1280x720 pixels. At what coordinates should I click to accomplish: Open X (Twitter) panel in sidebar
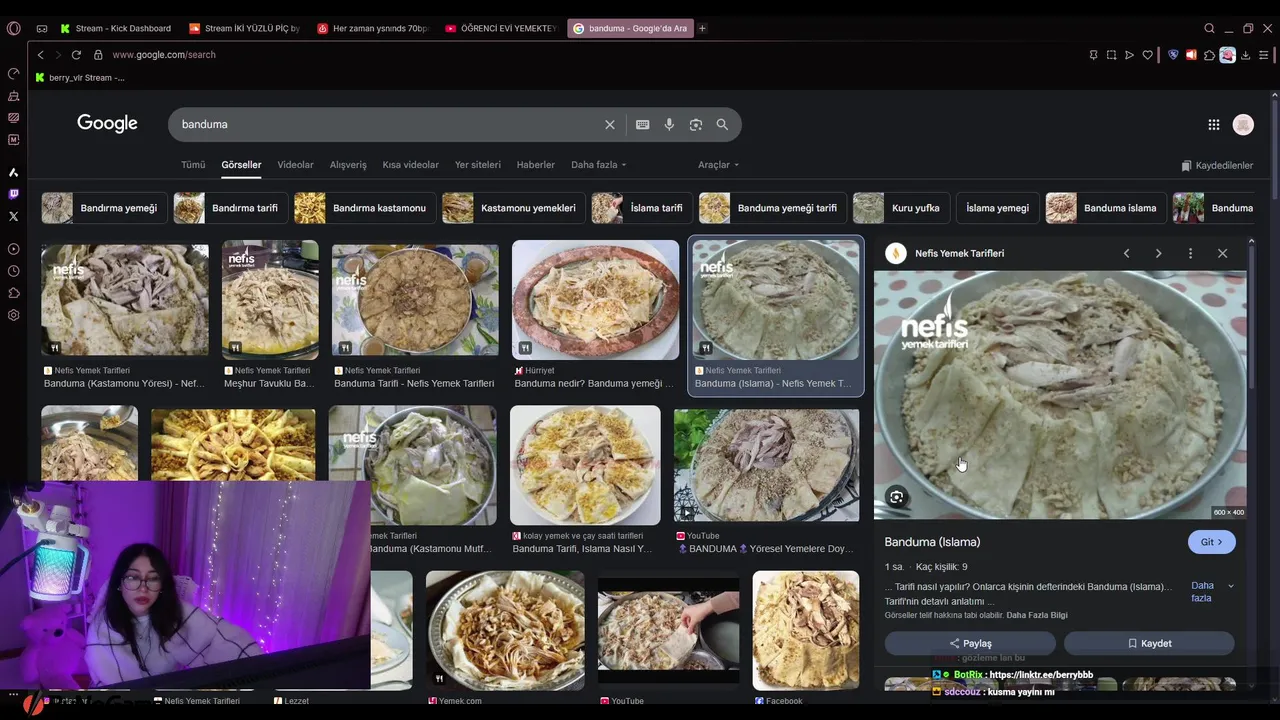click(x=13, y=216)
